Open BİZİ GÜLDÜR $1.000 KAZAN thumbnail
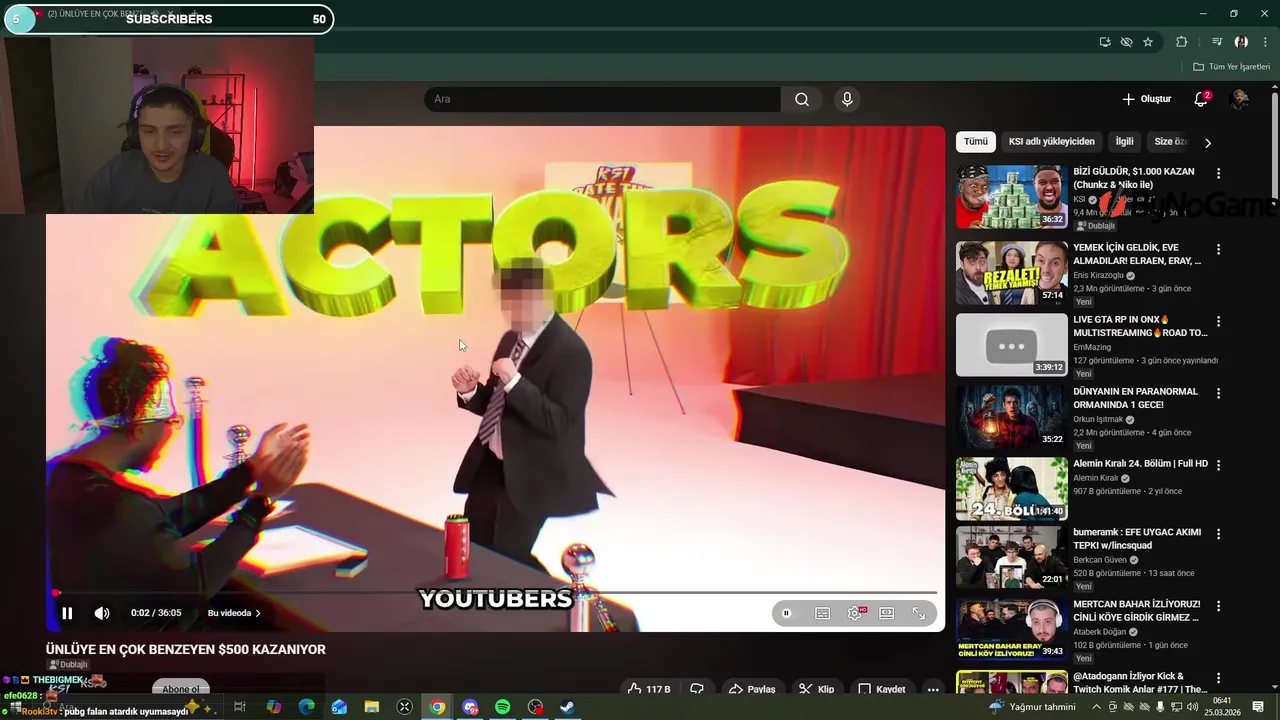Screen dimensions: 1280x720 1011,197
